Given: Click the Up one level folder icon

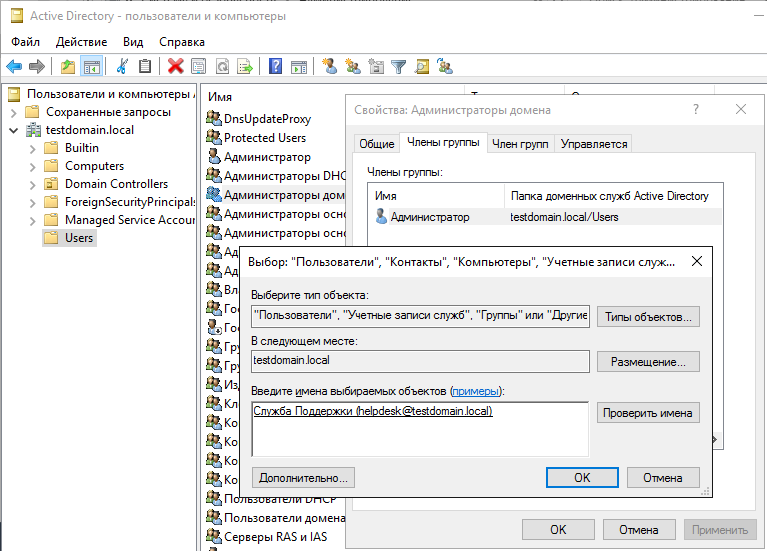Looking at the screenshot, I should 68,67.
